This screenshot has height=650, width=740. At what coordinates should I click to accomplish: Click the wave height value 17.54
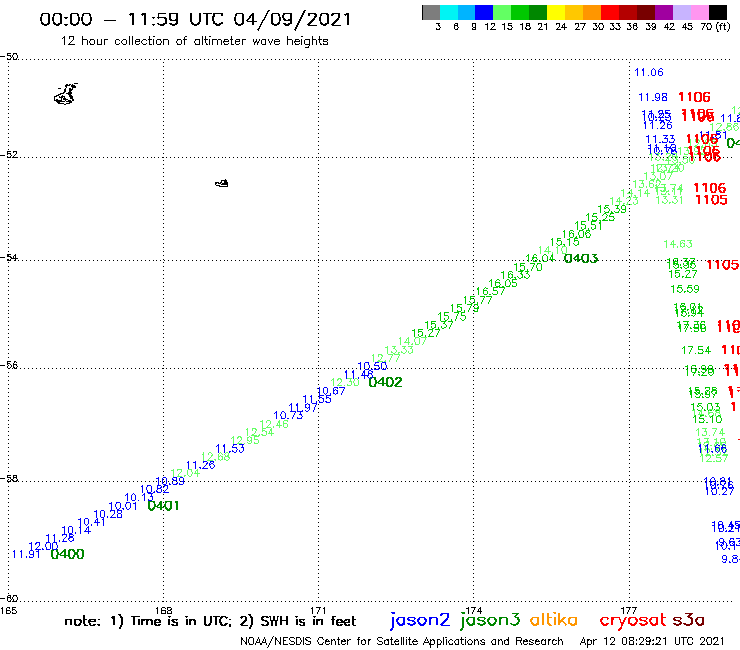click(x=696, y=350)
